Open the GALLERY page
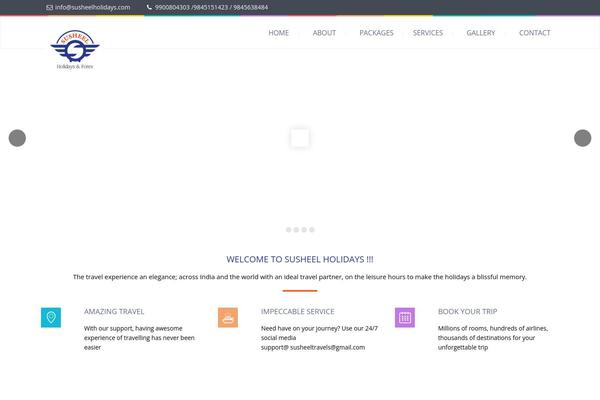Screen dimensions: 600x400 point(481,33)
